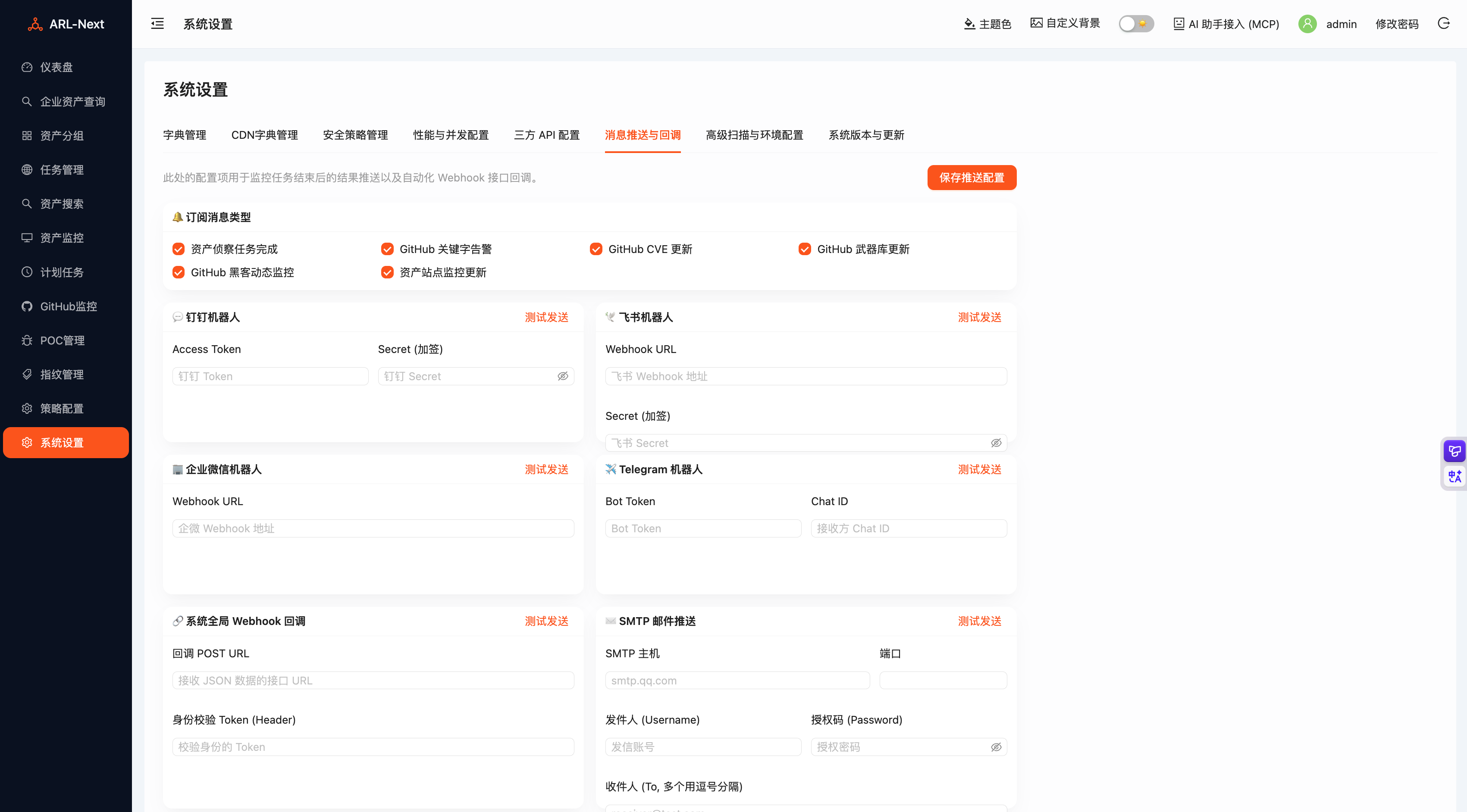
Task: Click 保存推送配置 button
Action: pyautogui.click(x=972, y=178)
